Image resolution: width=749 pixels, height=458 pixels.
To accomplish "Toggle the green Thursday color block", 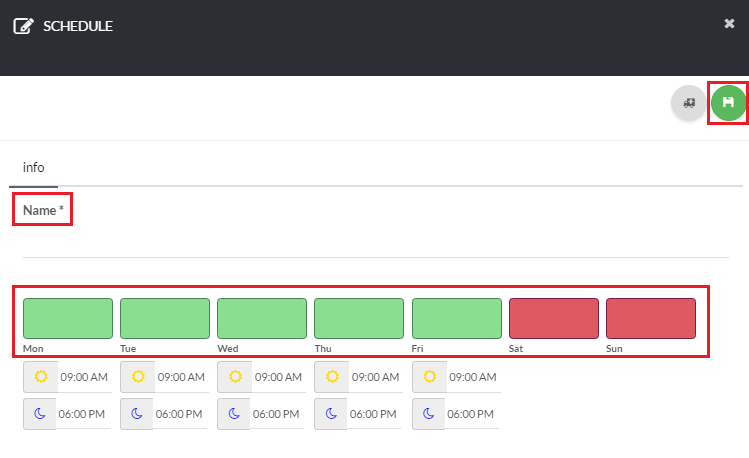I will coord(359,318).
